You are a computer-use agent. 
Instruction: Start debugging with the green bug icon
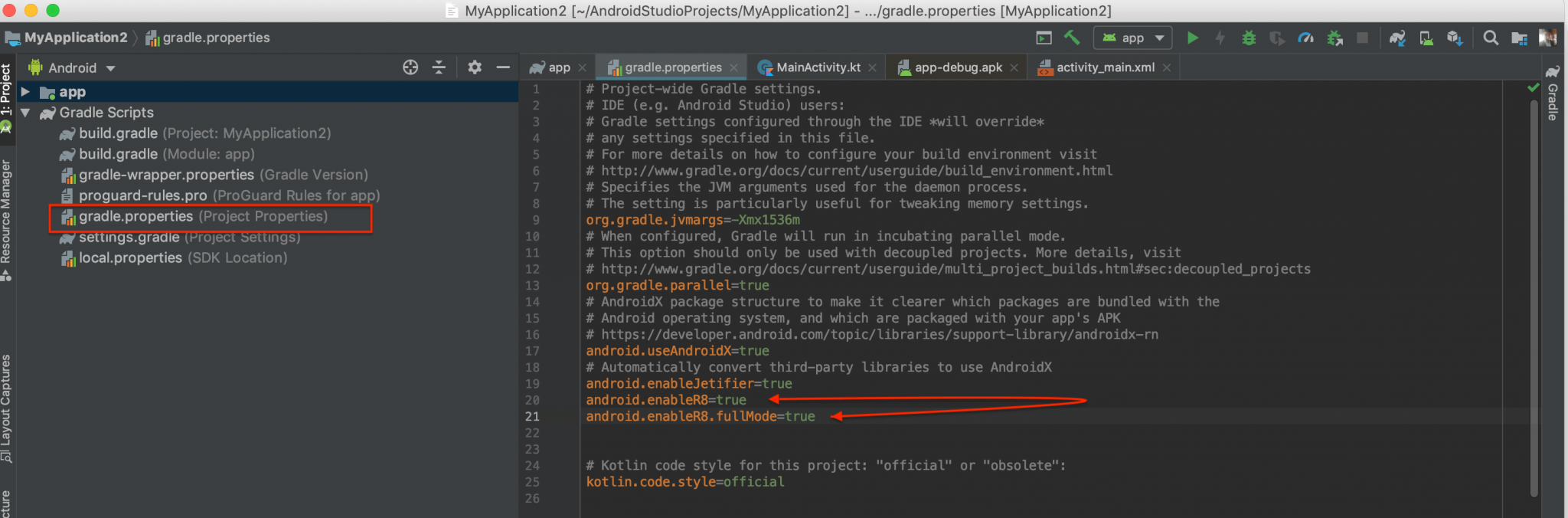[x=1249, y=38]
